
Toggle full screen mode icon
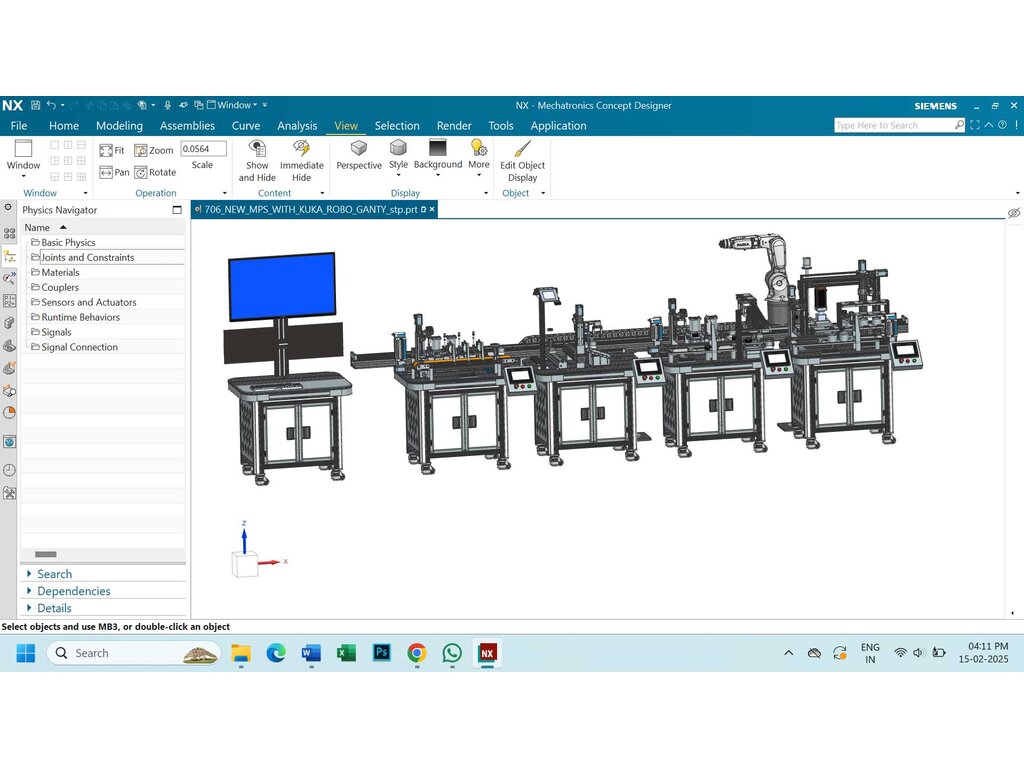tap(975, 125)
